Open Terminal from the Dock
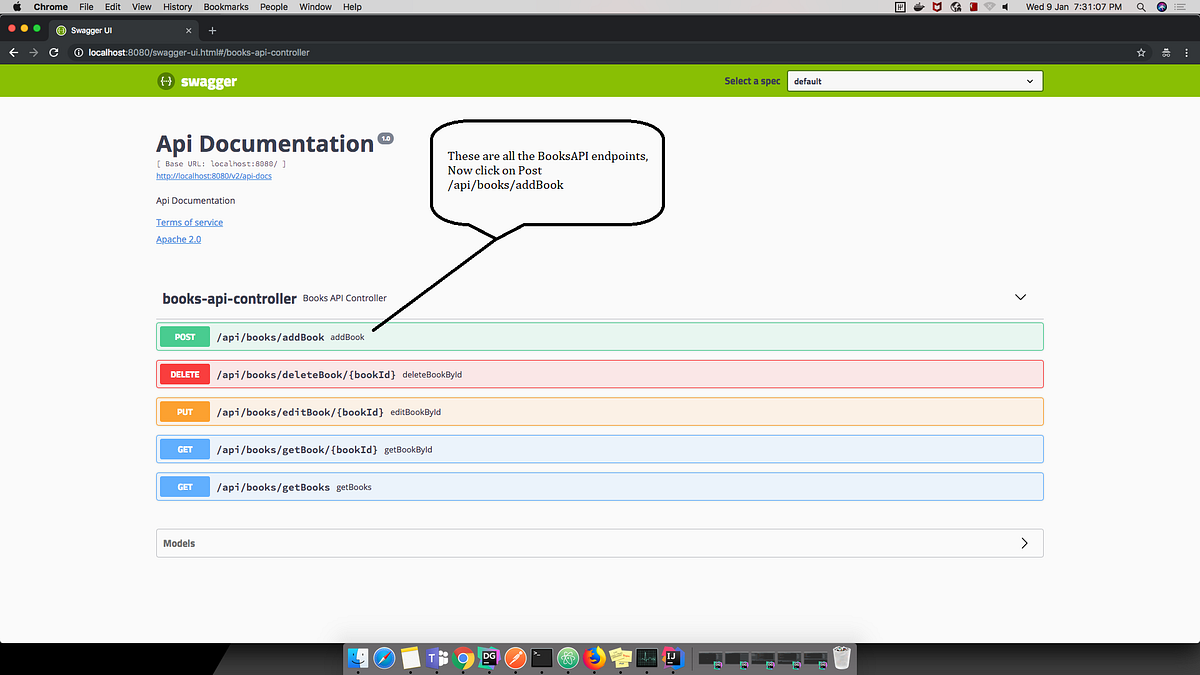1200x675 pixels. tap(541, 657)
